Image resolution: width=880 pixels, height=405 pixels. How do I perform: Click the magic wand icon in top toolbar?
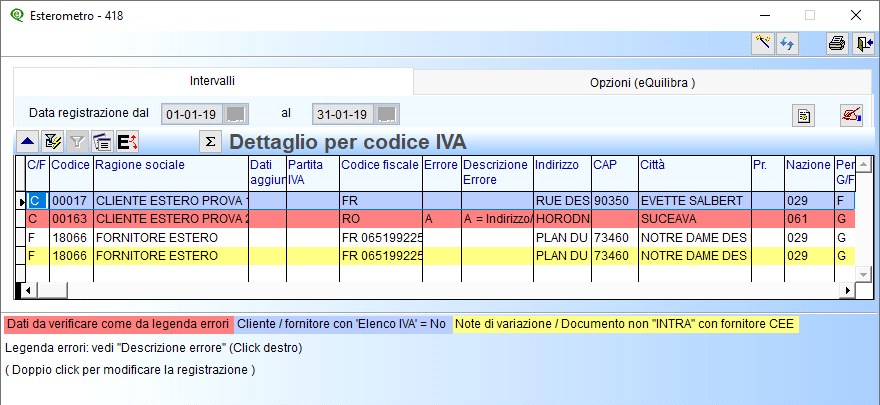[x=764, y=43]
